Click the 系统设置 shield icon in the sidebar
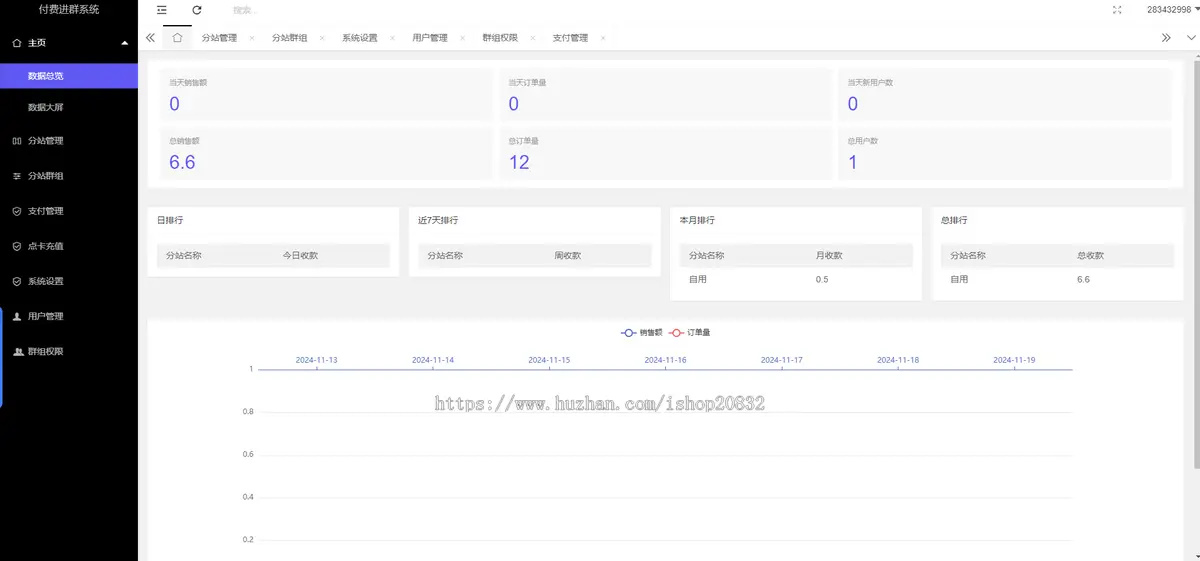 [17, 281]
